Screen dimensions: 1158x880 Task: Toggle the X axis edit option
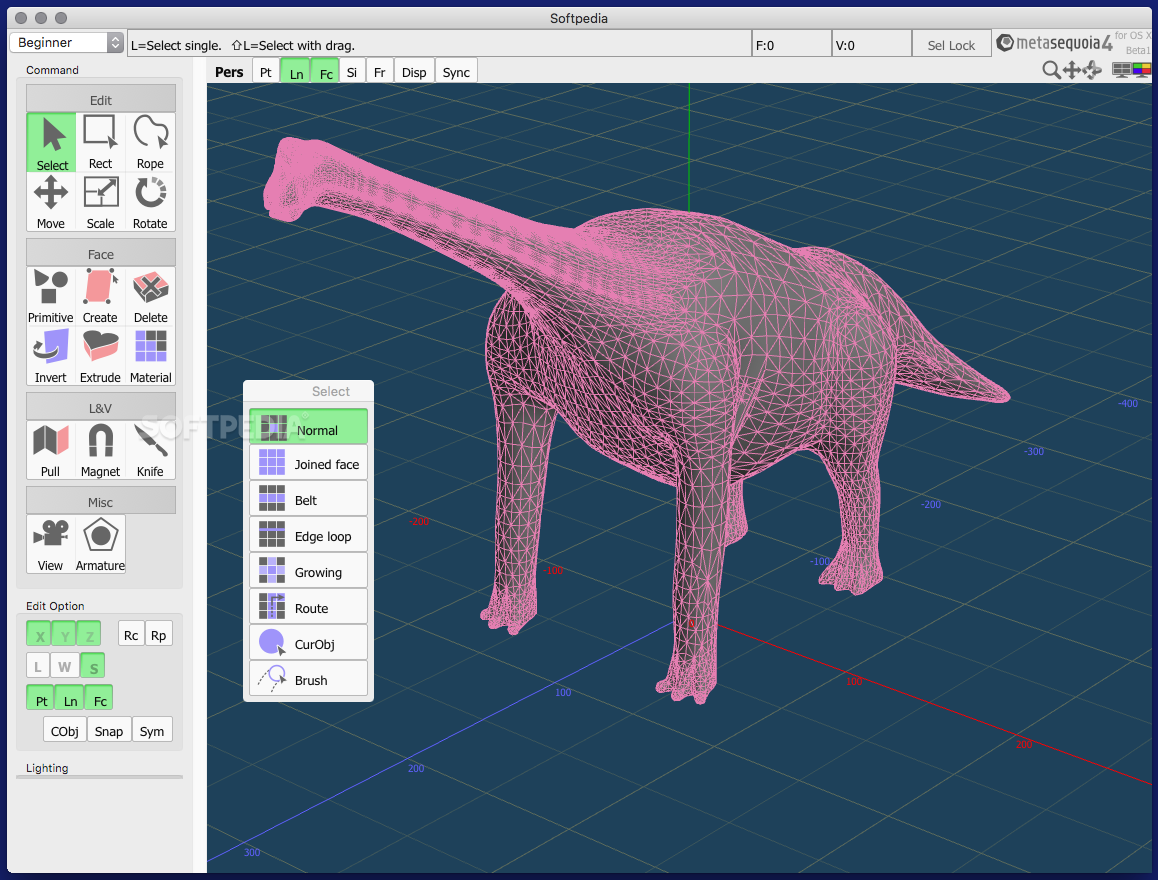tap(40, 635)
